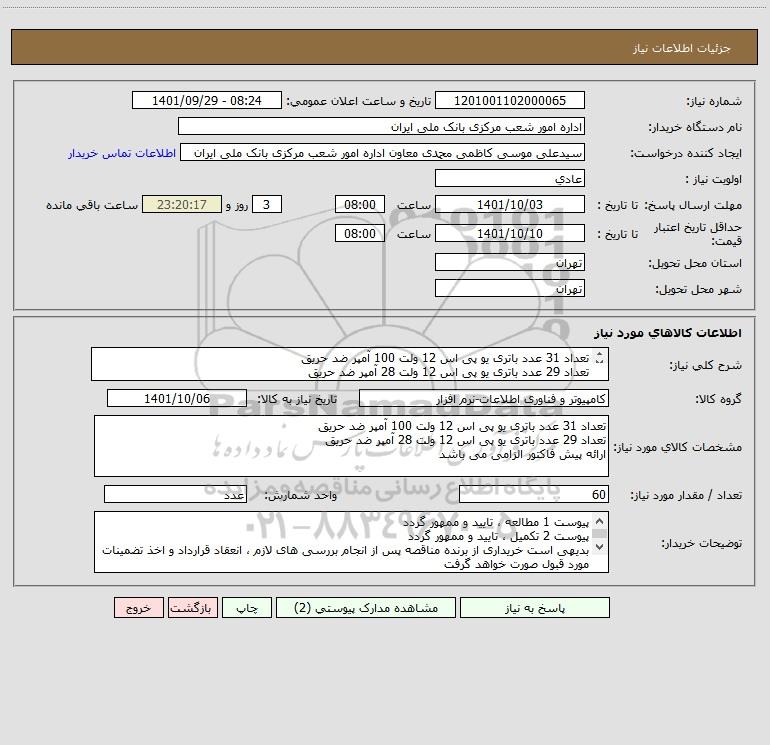
Task: Click the خروج exit button
Action: coord(138,608)
